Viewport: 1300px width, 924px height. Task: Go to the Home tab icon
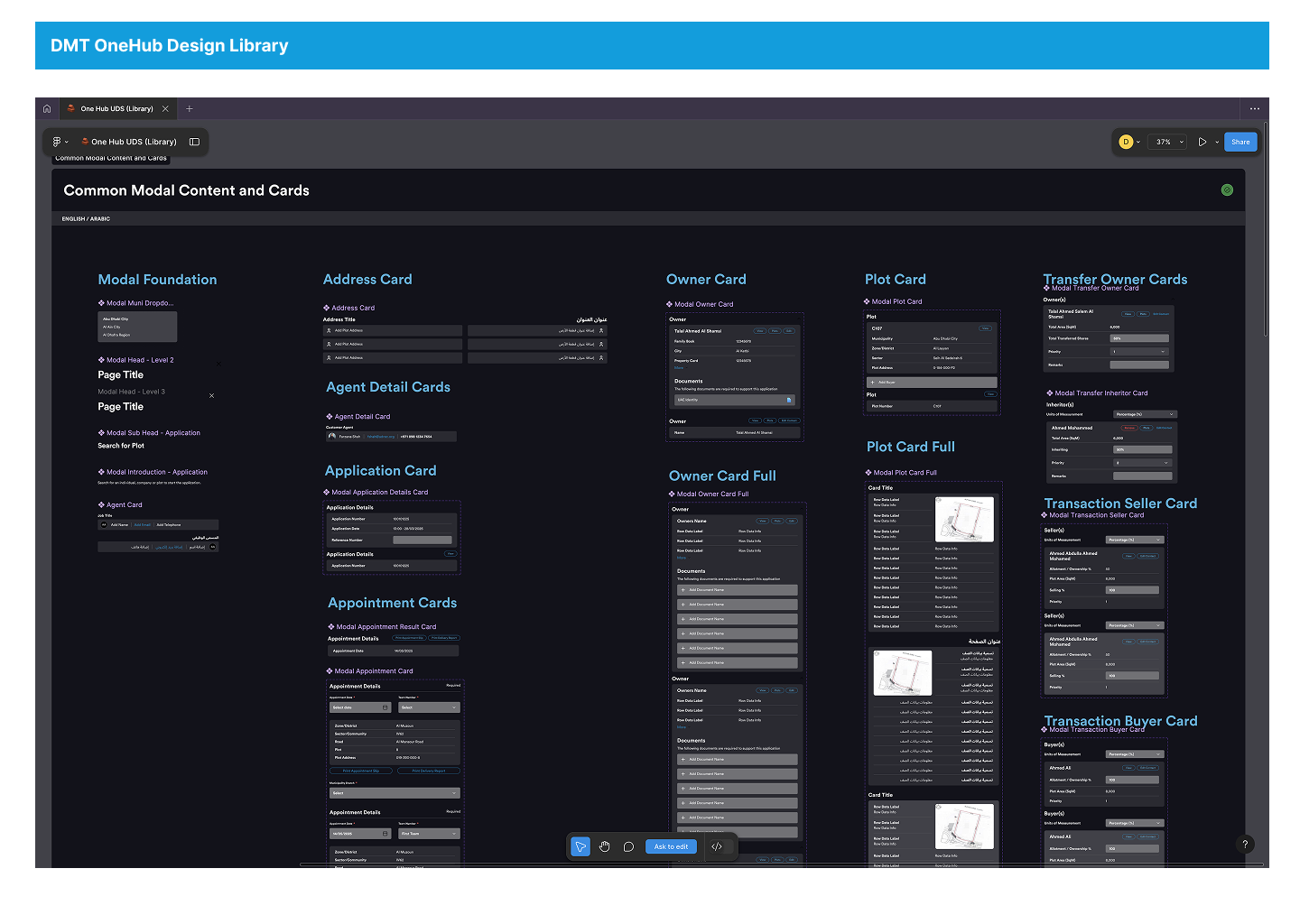click(x=47, y=108)
